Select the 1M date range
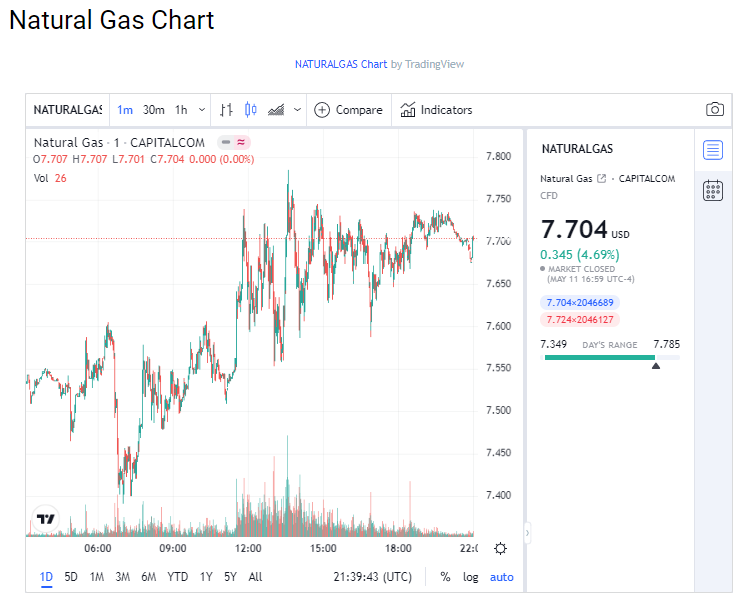Viewport: 746px width, 608px height. (x=97, y=577)
